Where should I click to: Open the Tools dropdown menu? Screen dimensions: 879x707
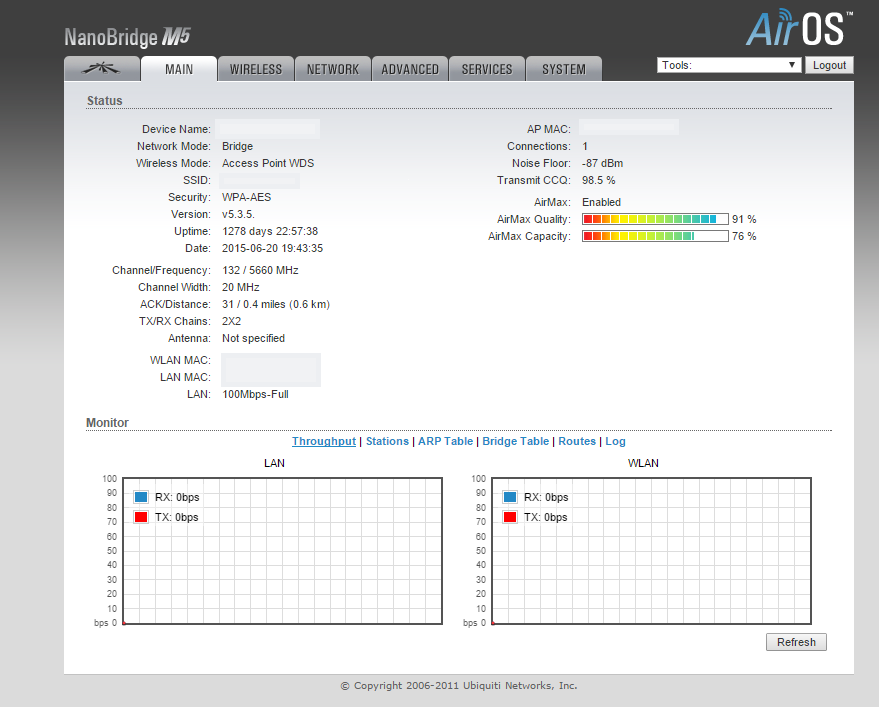(729, 65)
